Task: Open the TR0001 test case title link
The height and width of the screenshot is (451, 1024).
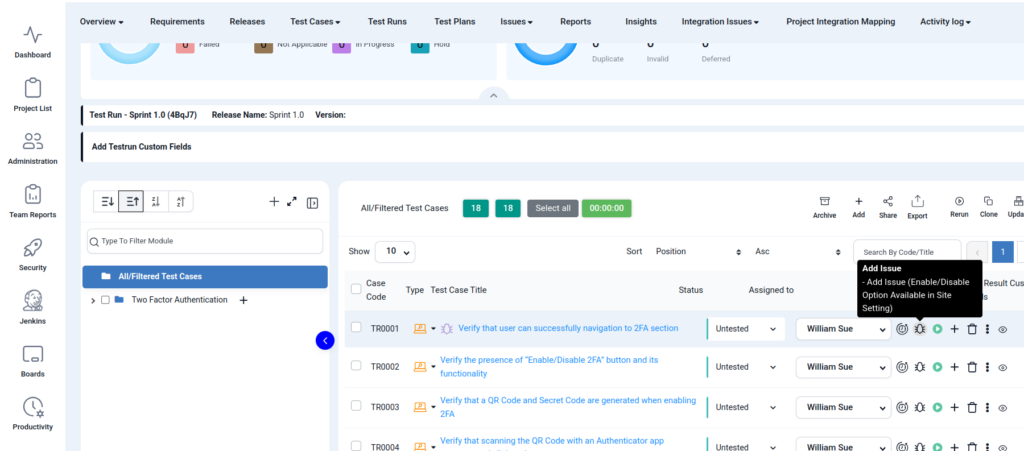Action: (568, 328)
